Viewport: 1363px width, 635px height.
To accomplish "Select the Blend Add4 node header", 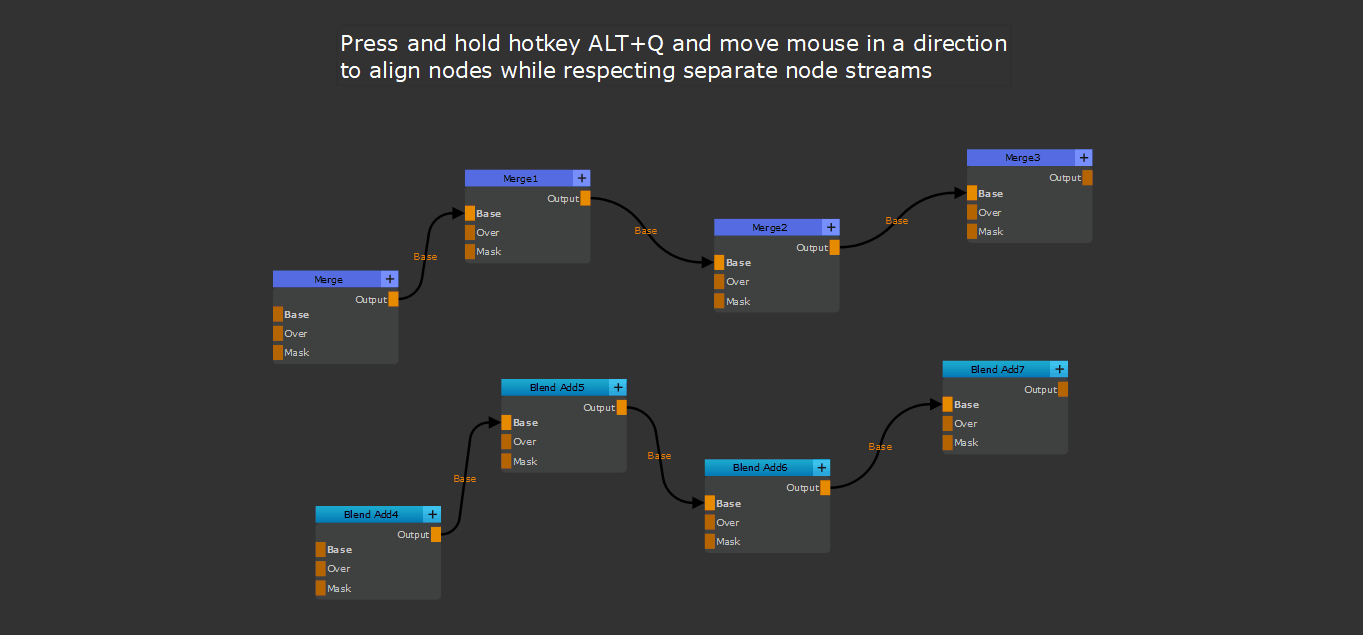I will coord(370,514).
